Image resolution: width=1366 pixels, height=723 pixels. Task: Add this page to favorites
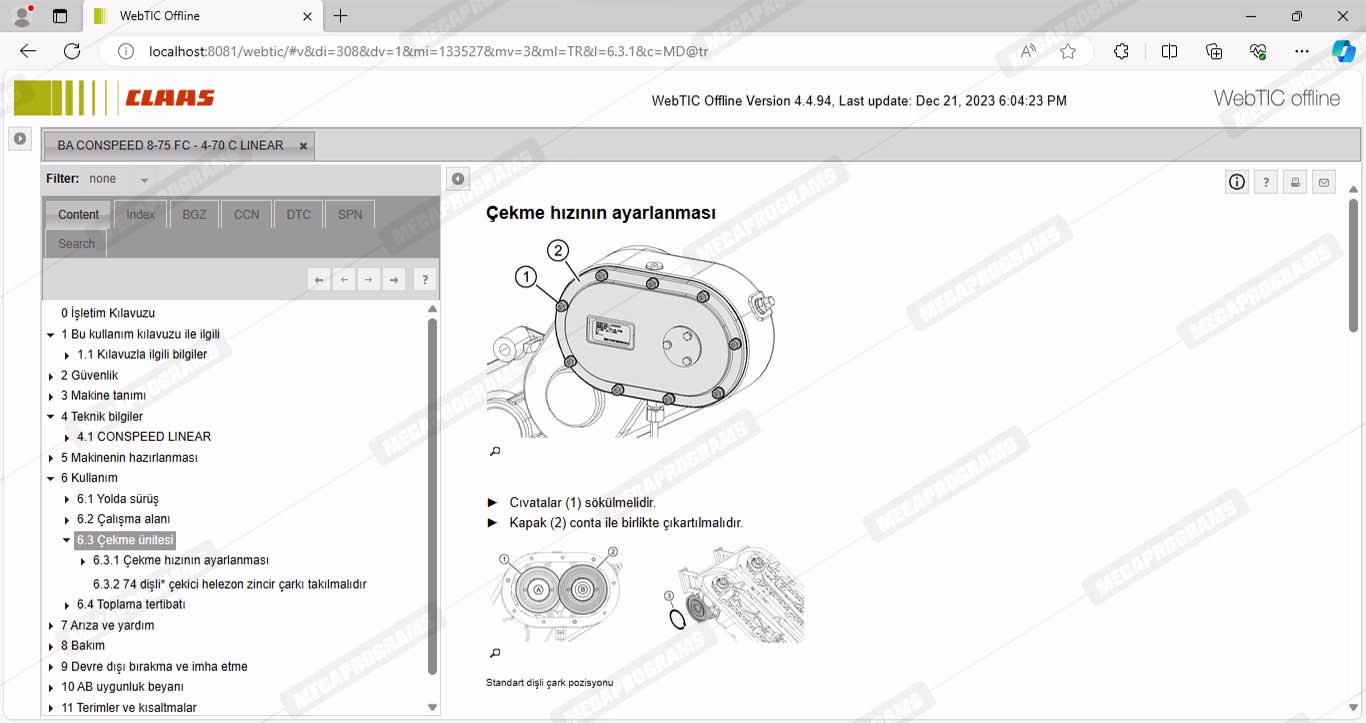coord(1068,51)
